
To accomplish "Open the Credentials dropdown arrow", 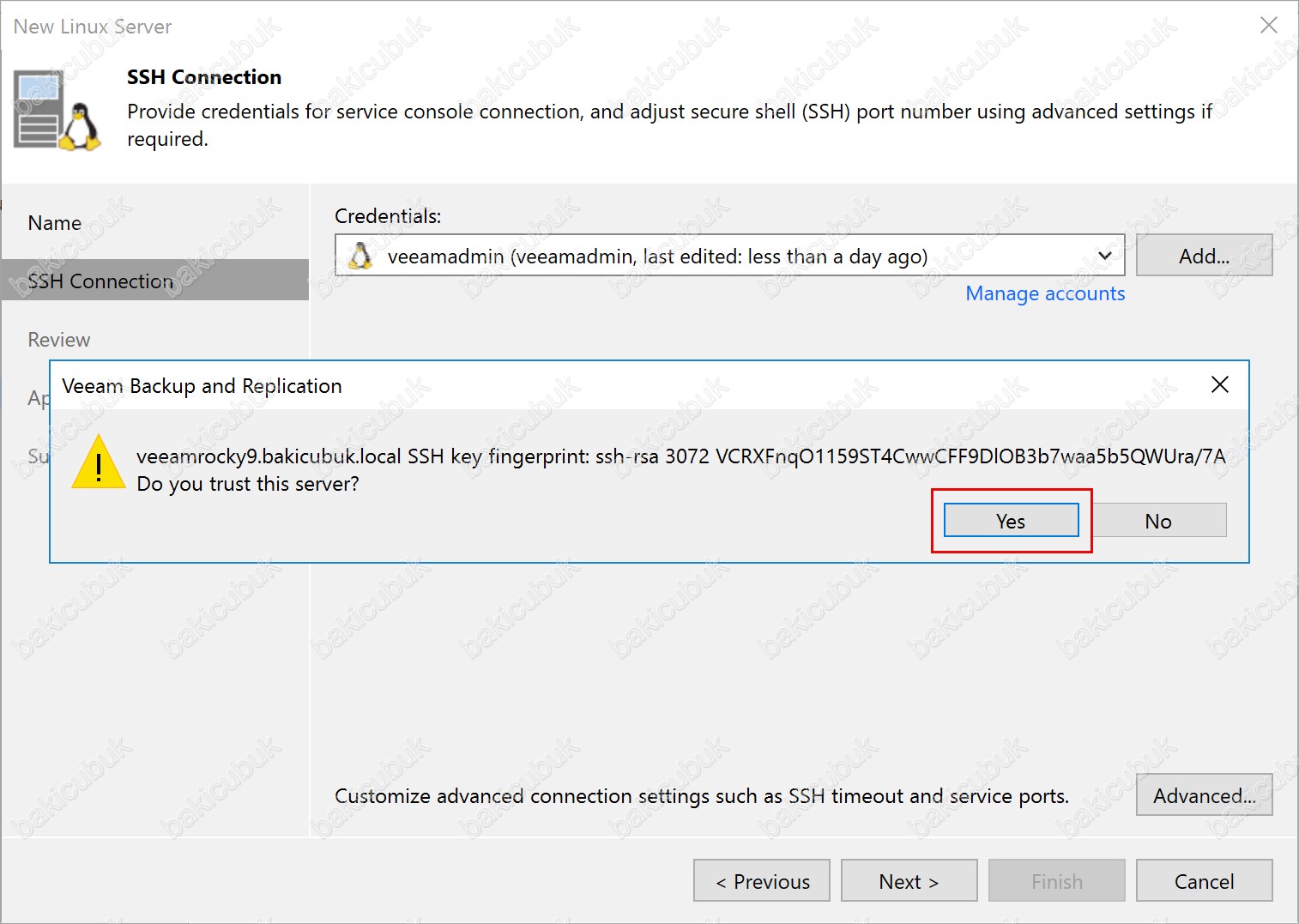I will 1105,256.
